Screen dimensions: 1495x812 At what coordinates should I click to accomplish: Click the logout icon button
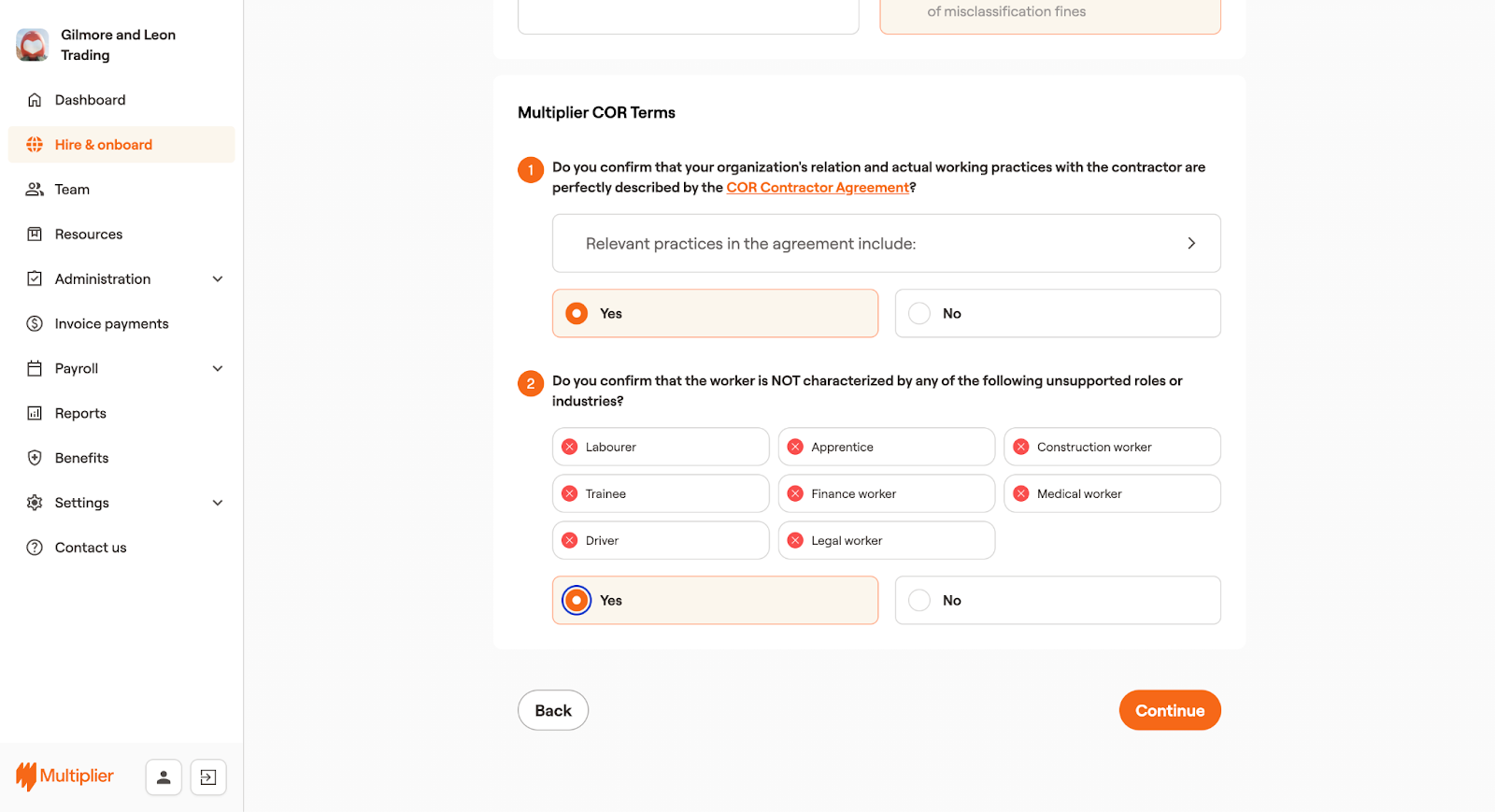(208, 776)
